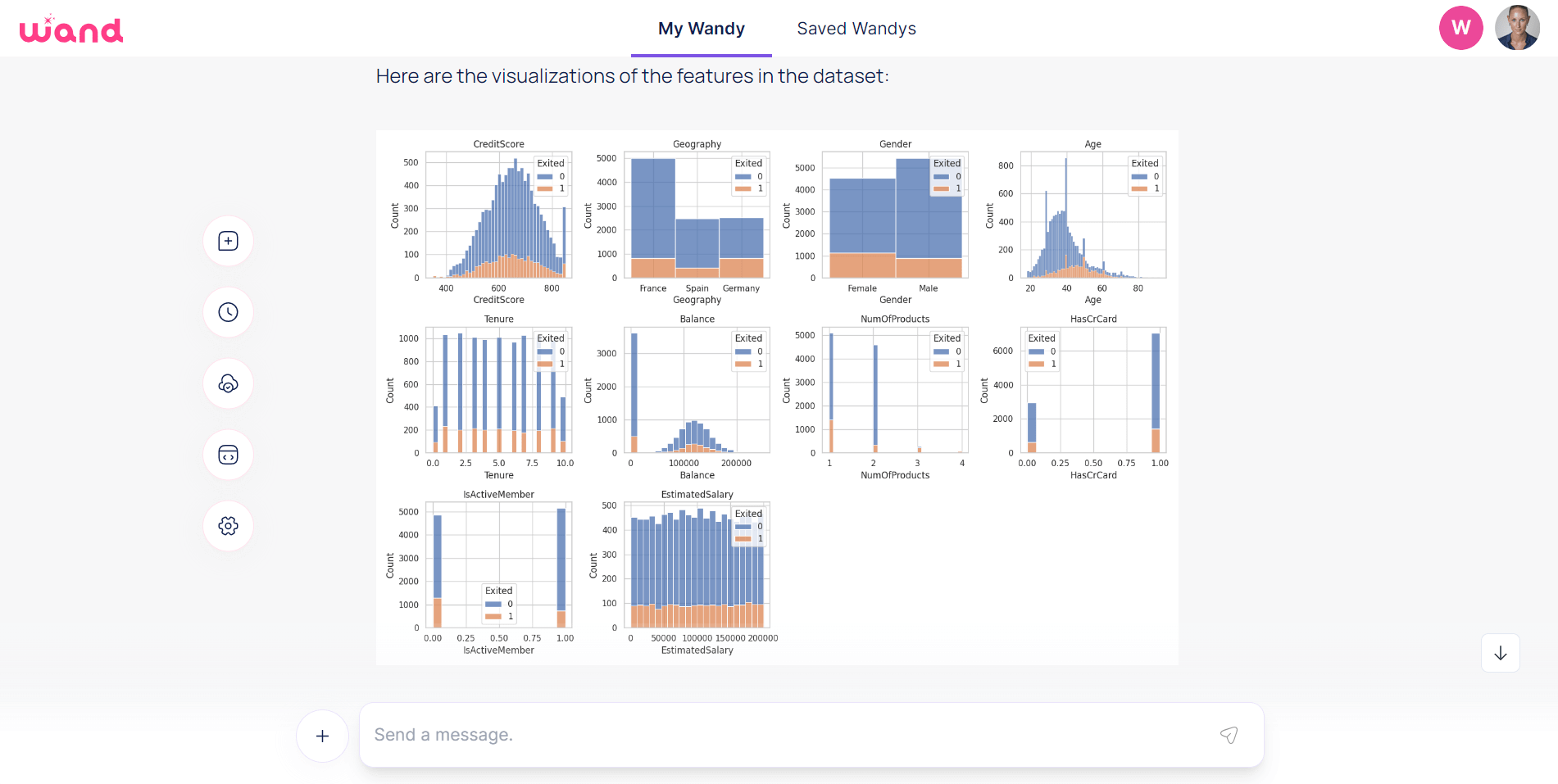Screen dimensions: 1558x784
Task: Click the Wand logo
Action: click(x=71, y=29)
